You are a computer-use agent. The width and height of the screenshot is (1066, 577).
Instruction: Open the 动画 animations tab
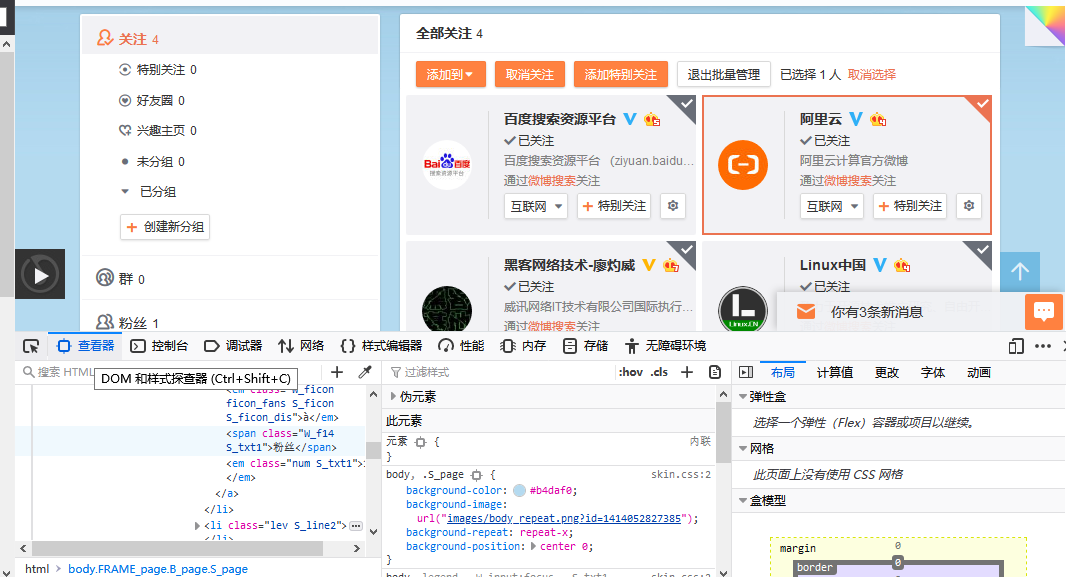point(978,372)
